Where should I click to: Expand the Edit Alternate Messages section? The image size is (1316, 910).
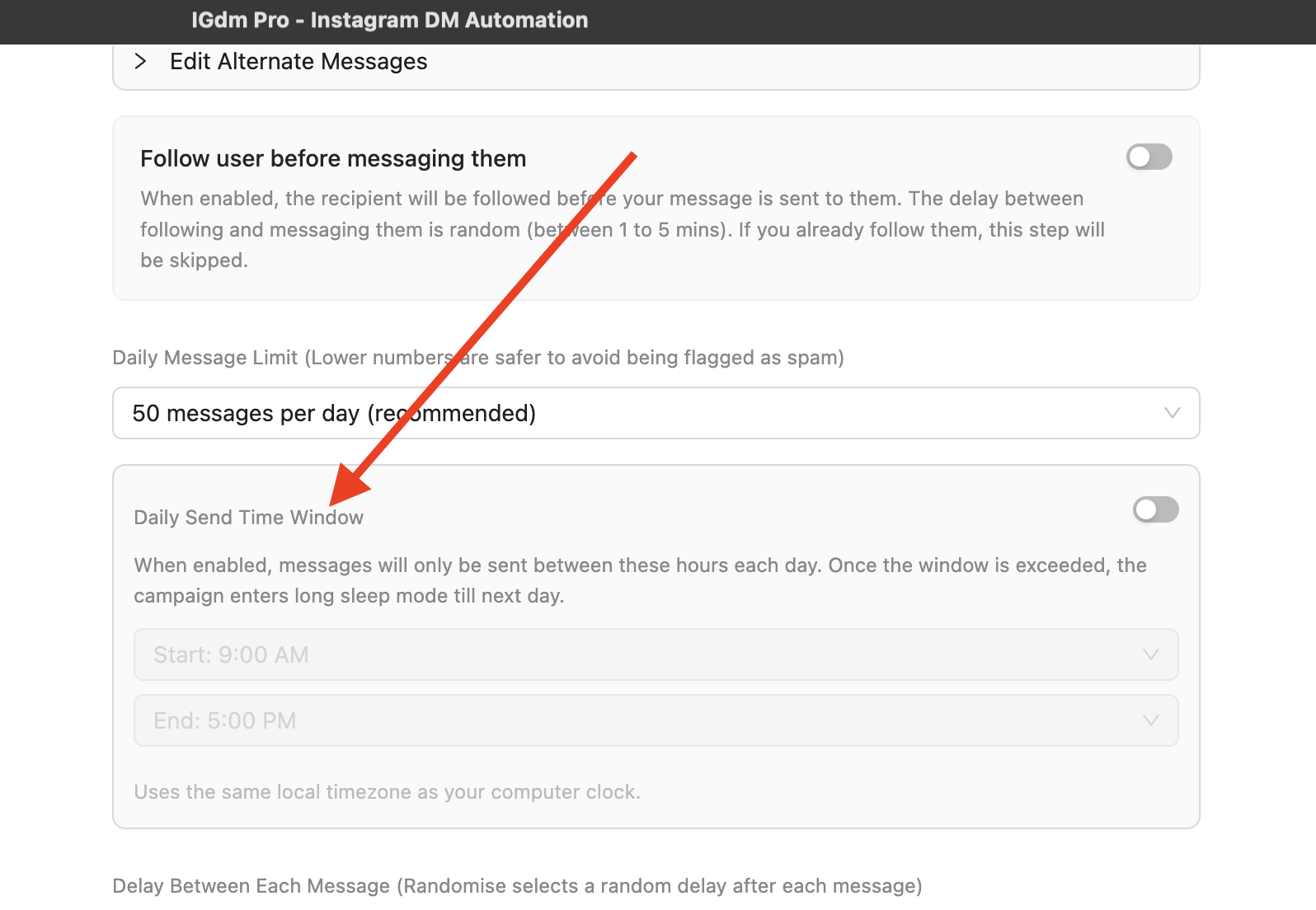(141, 62)
